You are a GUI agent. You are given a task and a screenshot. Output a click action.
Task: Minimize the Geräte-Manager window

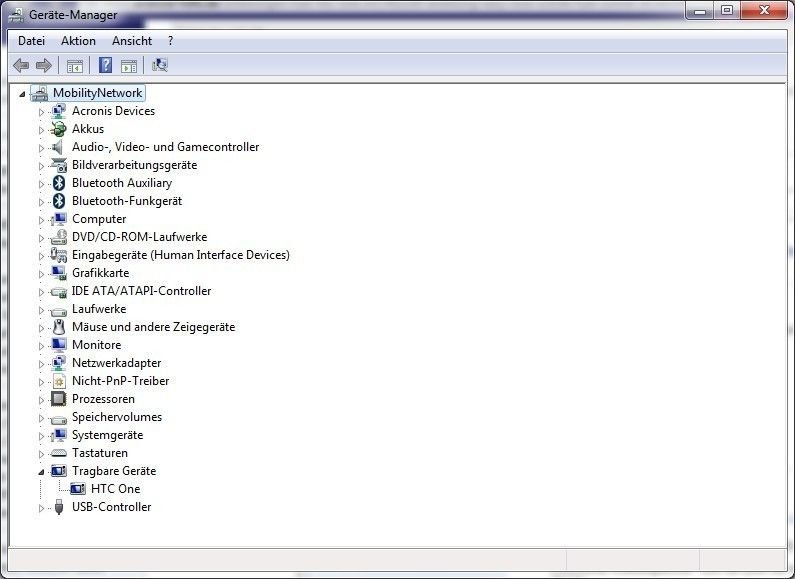click(700, 10)
